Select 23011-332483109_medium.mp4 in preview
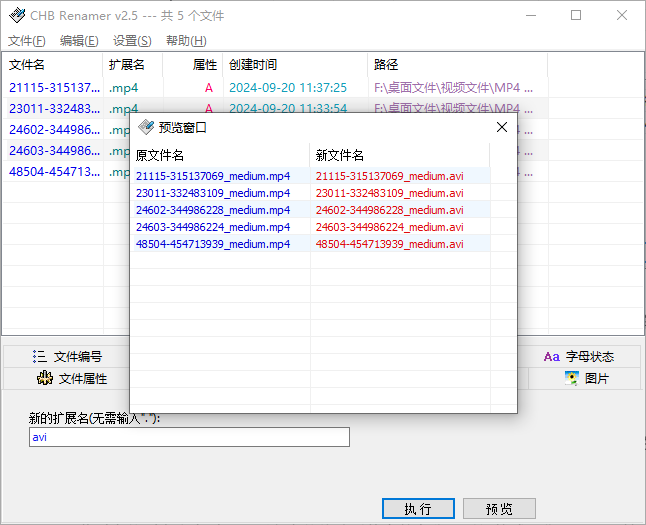 click(x=213, y=193)
